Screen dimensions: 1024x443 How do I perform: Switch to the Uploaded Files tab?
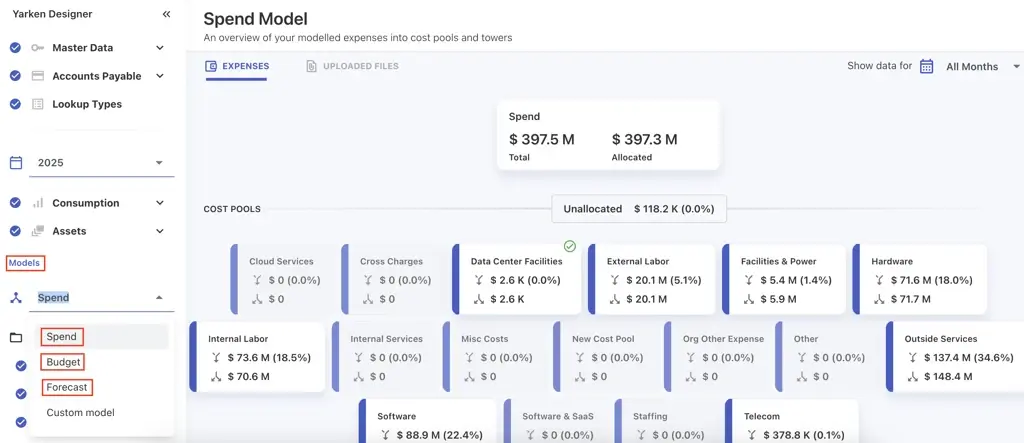(352, 67)
